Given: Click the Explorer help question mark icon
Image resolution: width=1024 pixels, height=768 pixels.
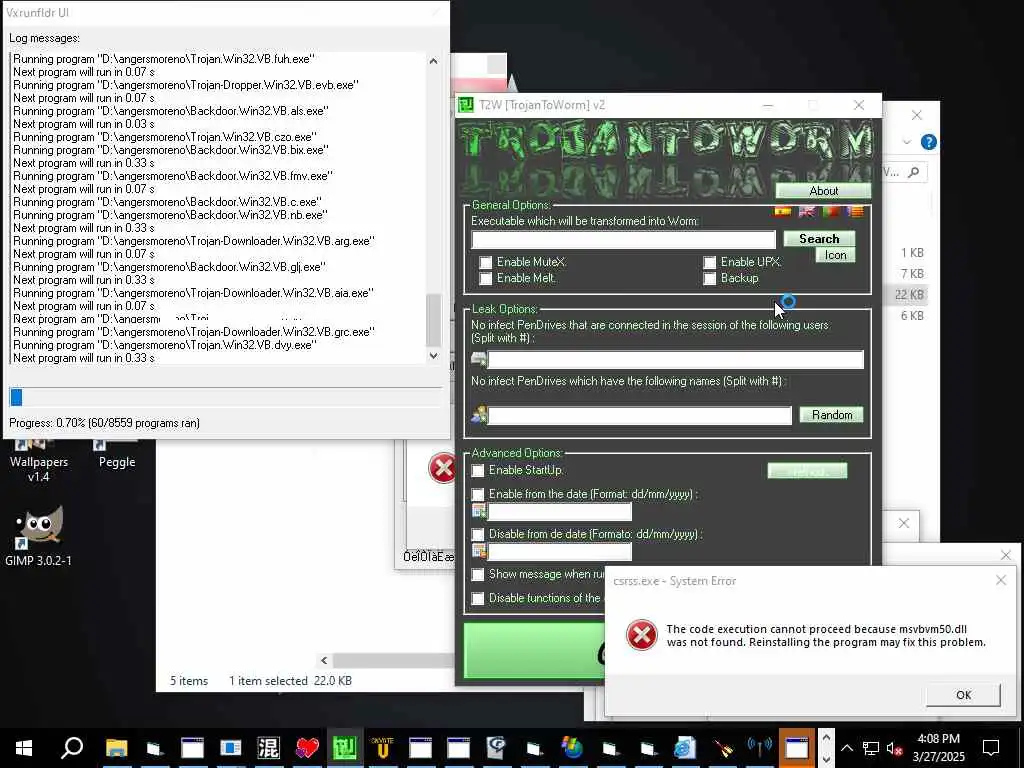Looking at the screenshot, I should pyautogui.click(x=928, y=142).
